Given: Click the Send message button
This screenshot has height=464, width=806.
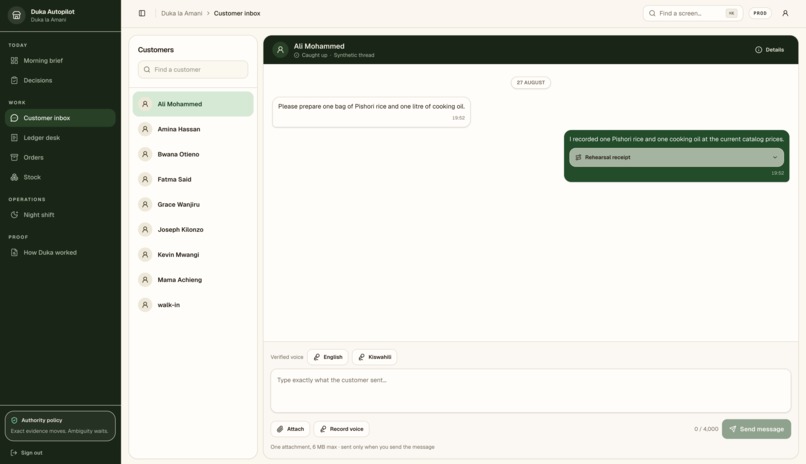Looking at the screenshot, I should (756, 429).
